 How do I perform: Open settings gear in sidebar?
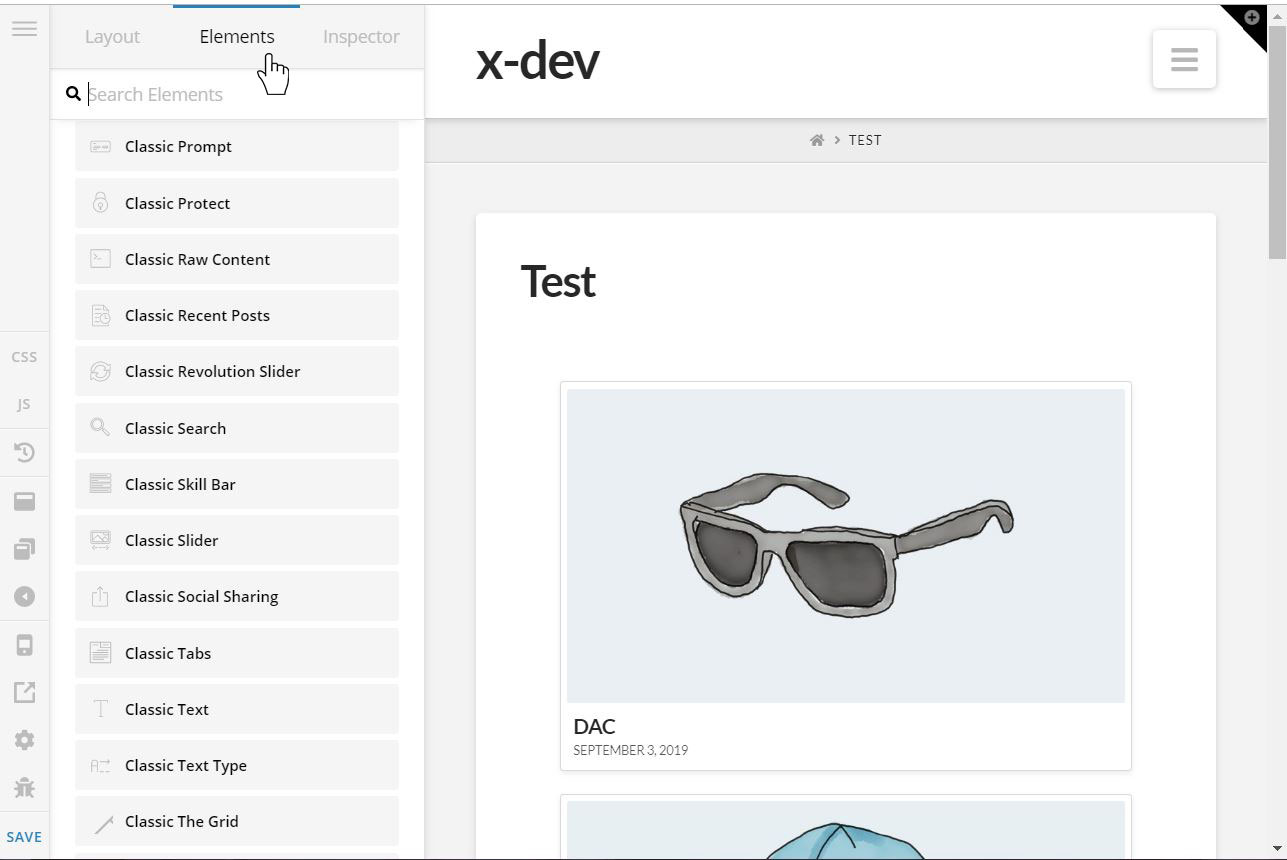[24, 740]
